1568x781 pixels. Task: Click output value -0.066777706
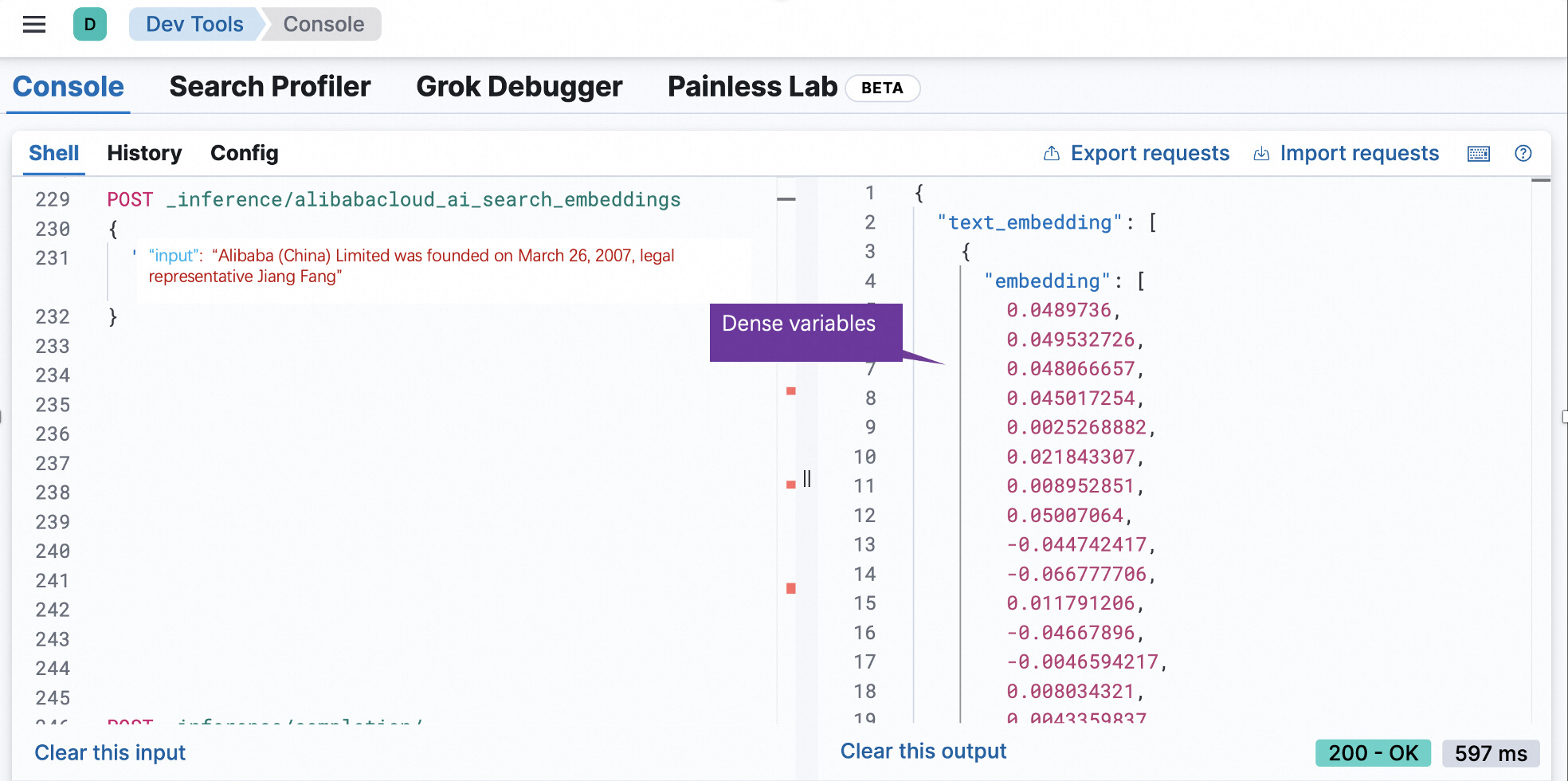tap(1076, 575)
